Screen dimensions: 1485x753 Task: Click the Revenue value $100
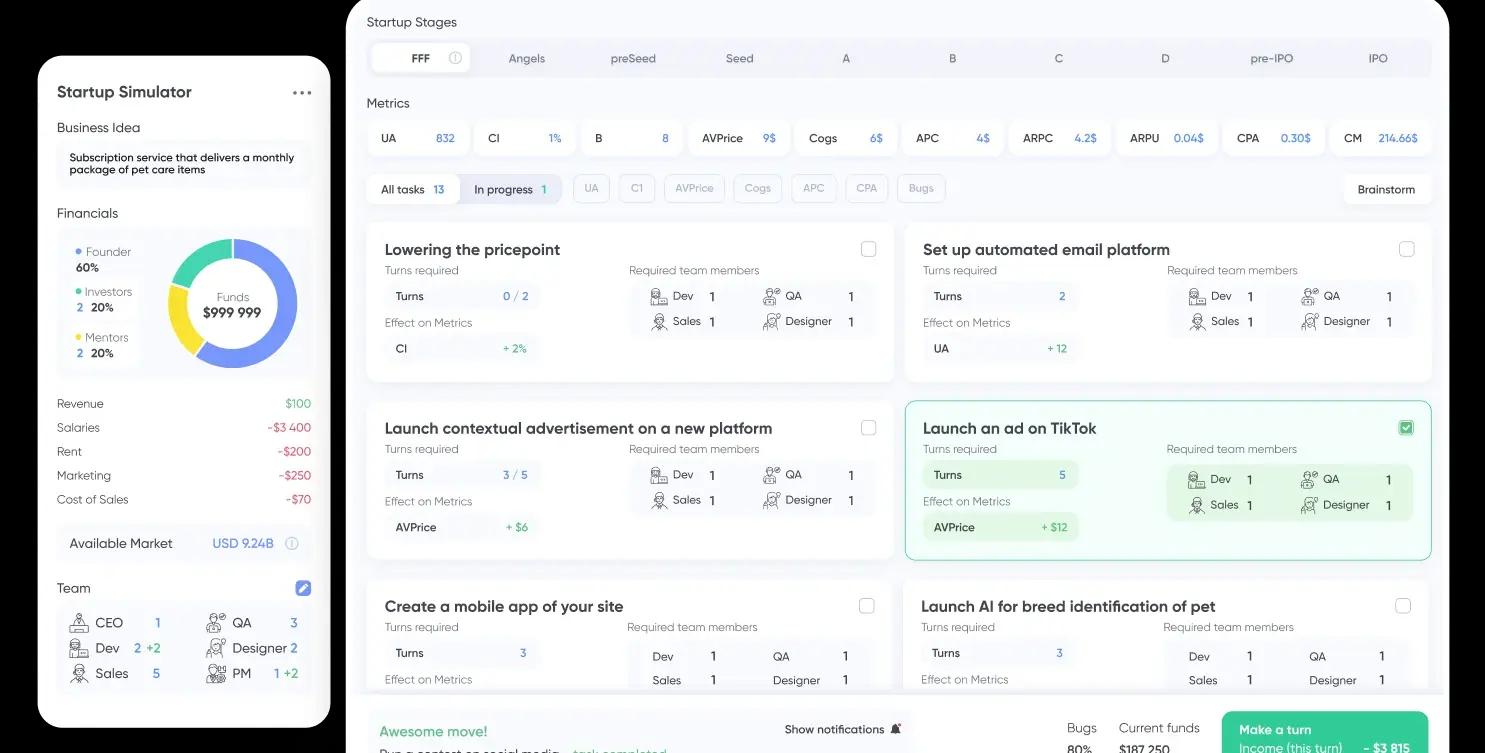pyautogui.click(x=298, y=404)
